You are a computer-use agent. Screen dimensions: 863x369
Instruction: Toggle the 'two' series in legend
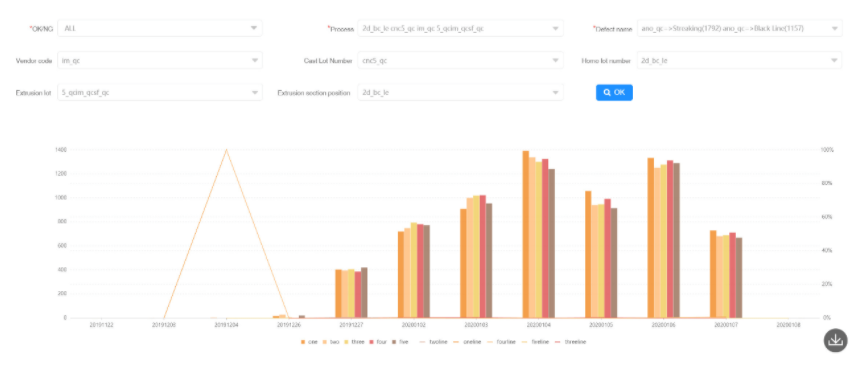point(331,342)
